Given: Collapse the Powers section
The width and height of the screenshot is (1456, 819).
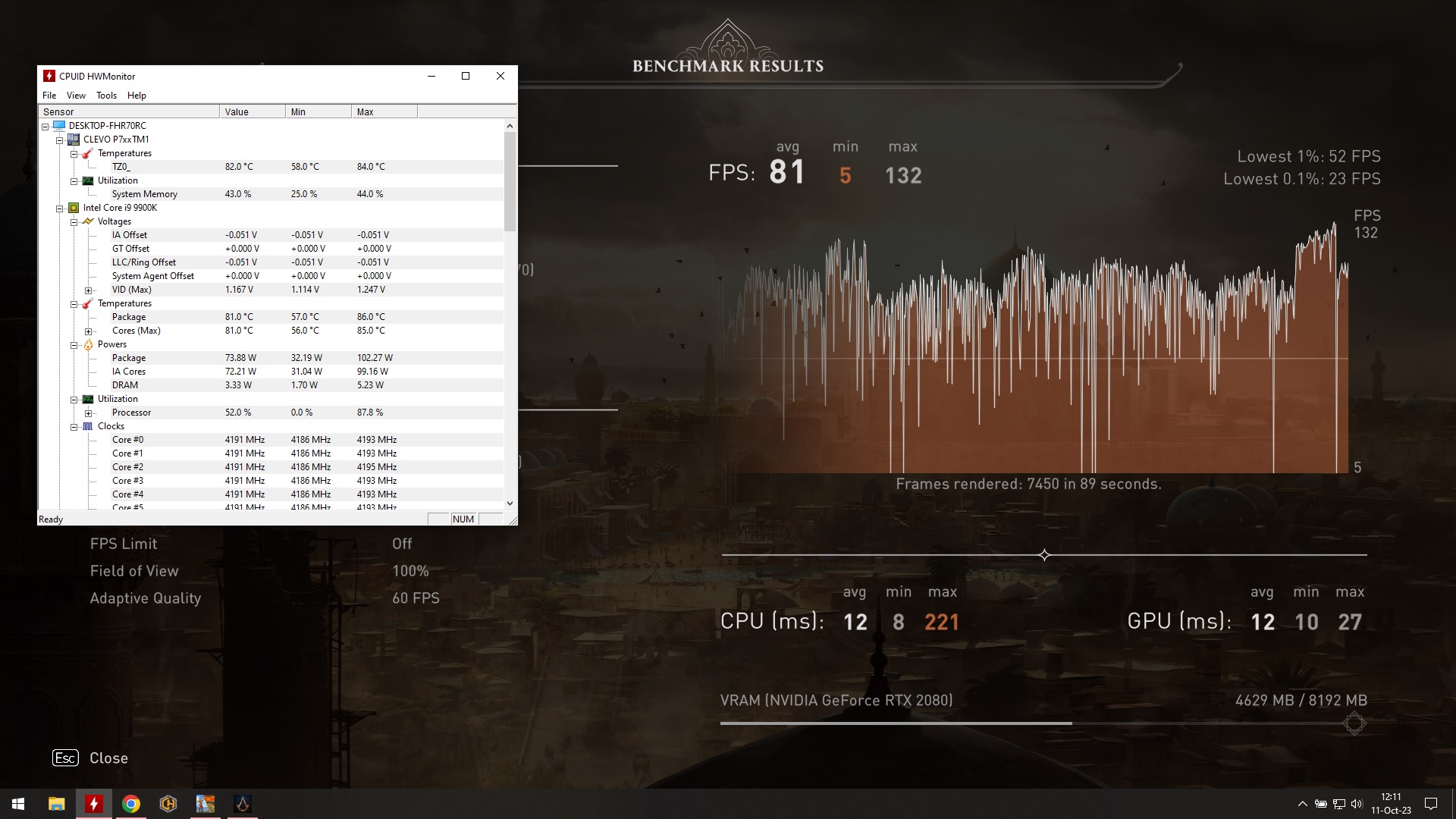Looking at the screenshot, I should pyautogui.click(x=74, y=345).
